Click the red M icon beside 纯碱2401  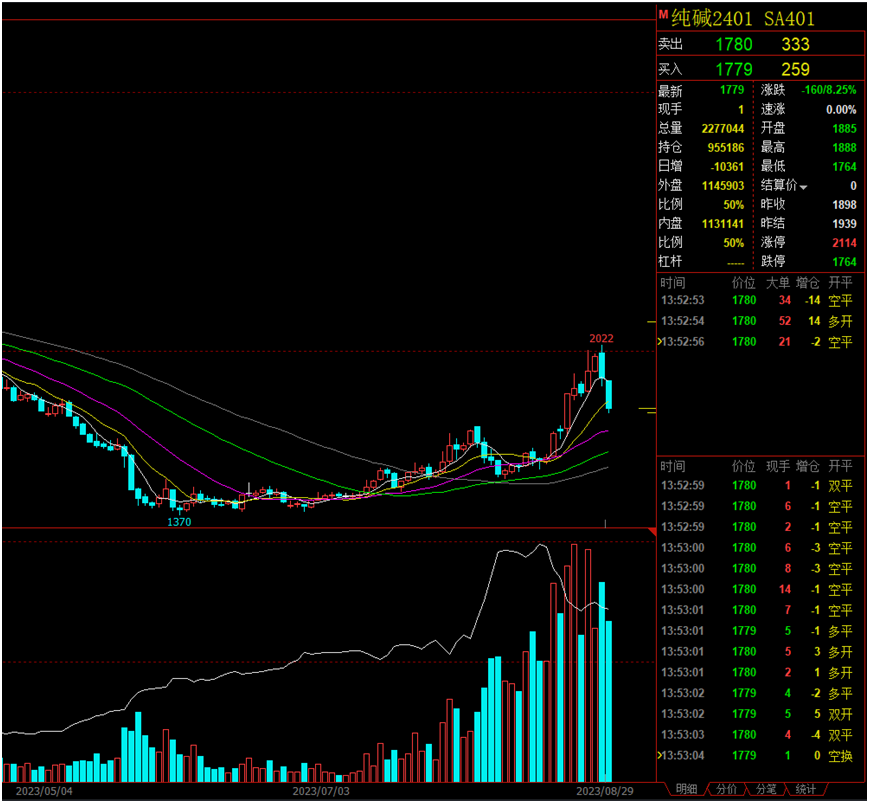pyautogui.click(x=663, y=14)
